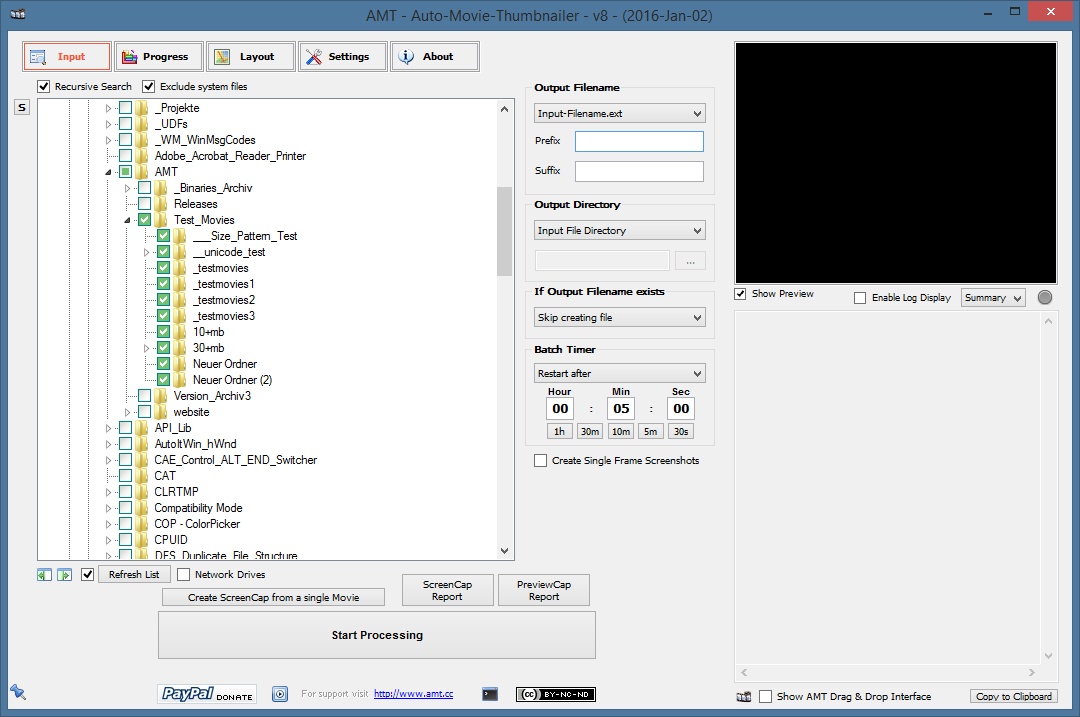
Task: Click the Creative Commons BY-NC-ND badge
Action: (x=555, y=694)
